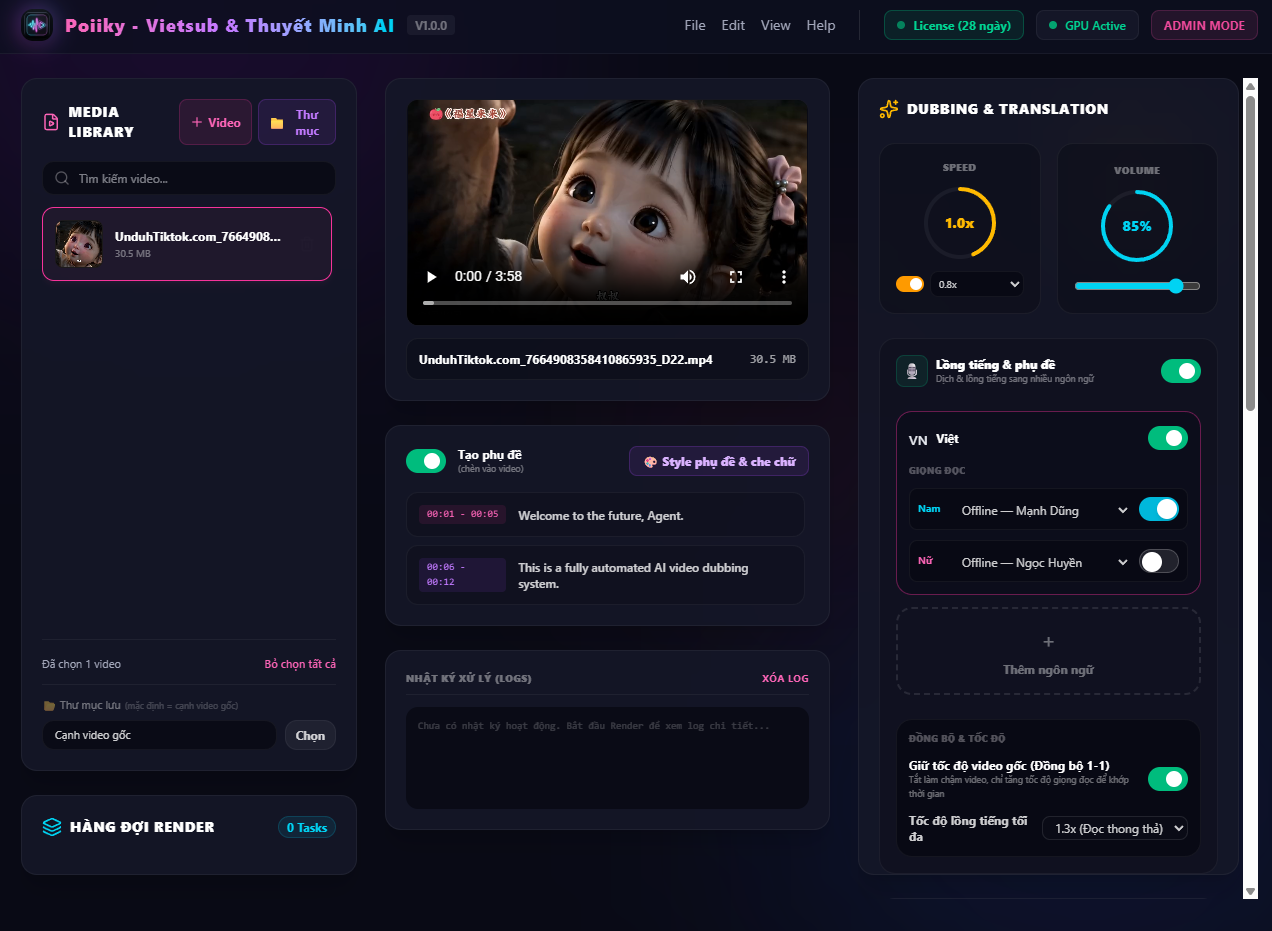
Task: Open the Offline — Ngọc Huyền voice dropdown
Action: tap(1044, 562)
